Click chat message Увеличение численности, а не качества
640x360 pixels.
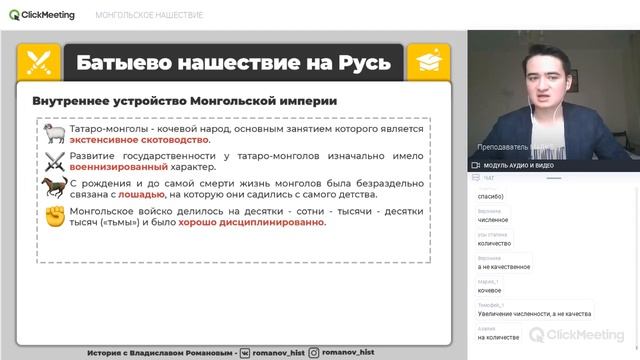(534, 314)
